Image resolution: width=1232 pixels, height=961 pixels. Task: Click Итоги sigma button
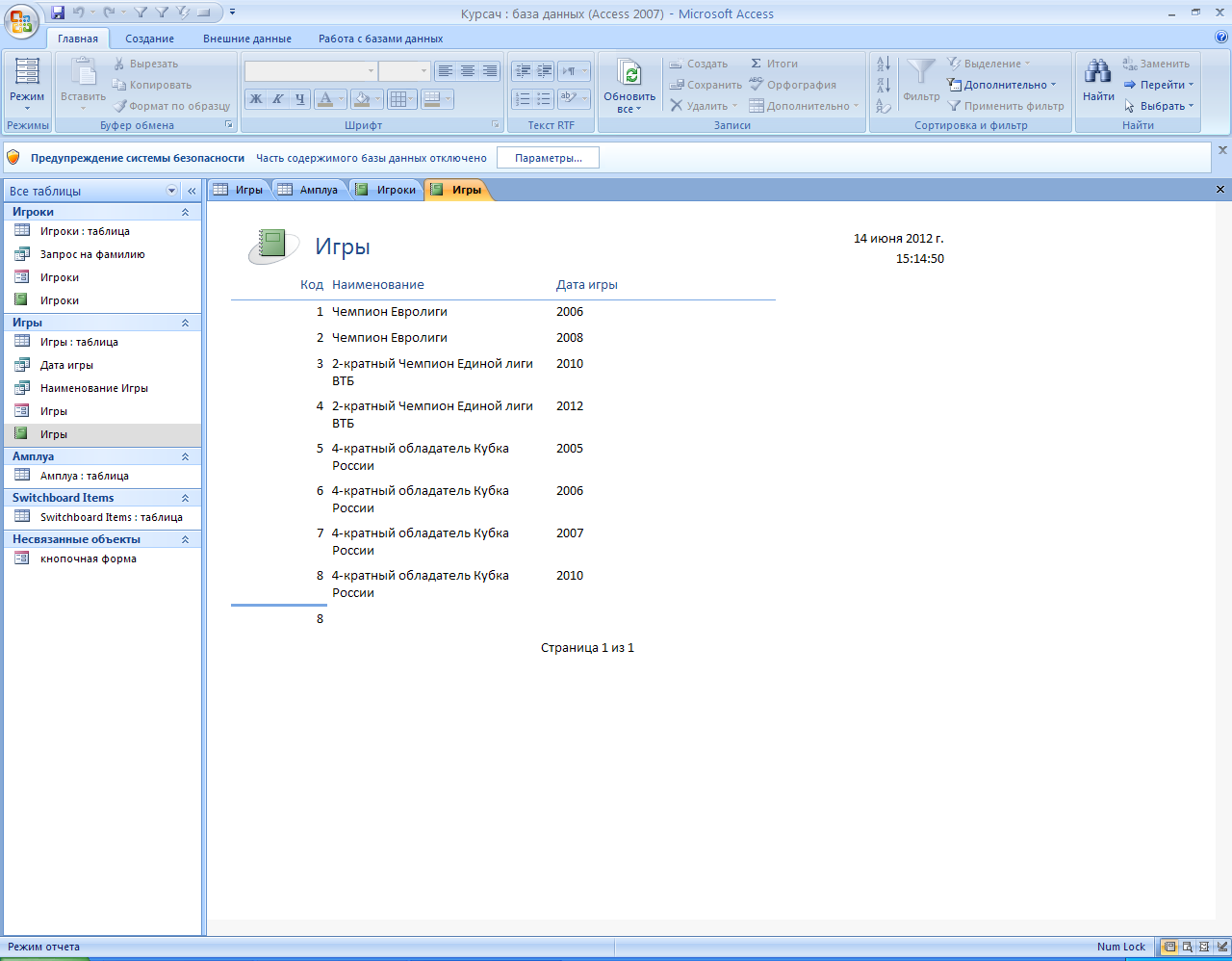tap(774, 64)
